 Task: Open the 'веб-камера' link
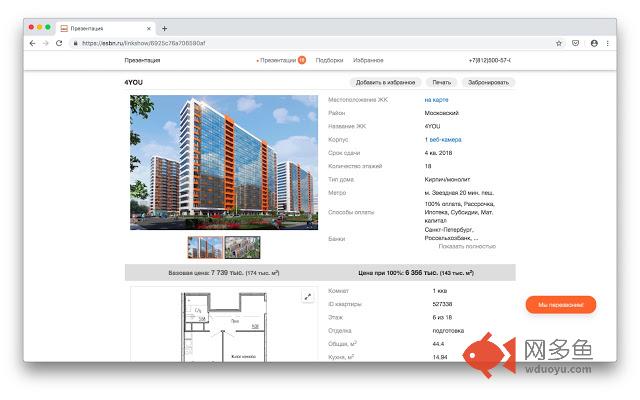[x=445, y=140]
